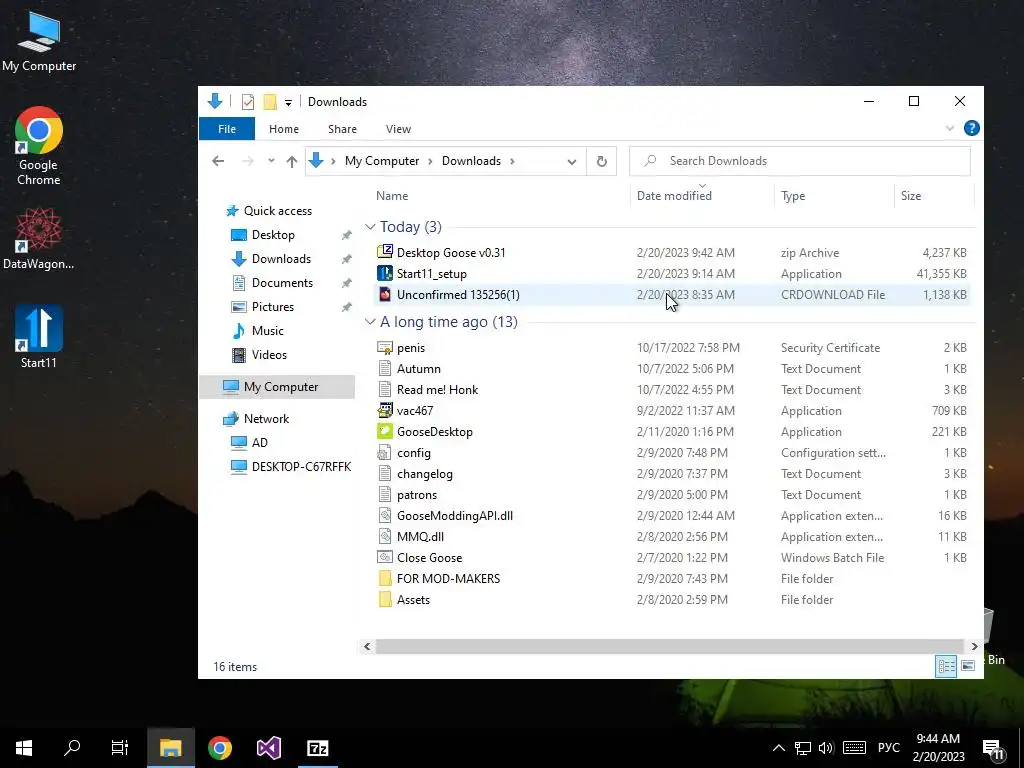Collapse the A long time ago (13) group
This screenshot has height=768, width=1024.
coord(370,322)
